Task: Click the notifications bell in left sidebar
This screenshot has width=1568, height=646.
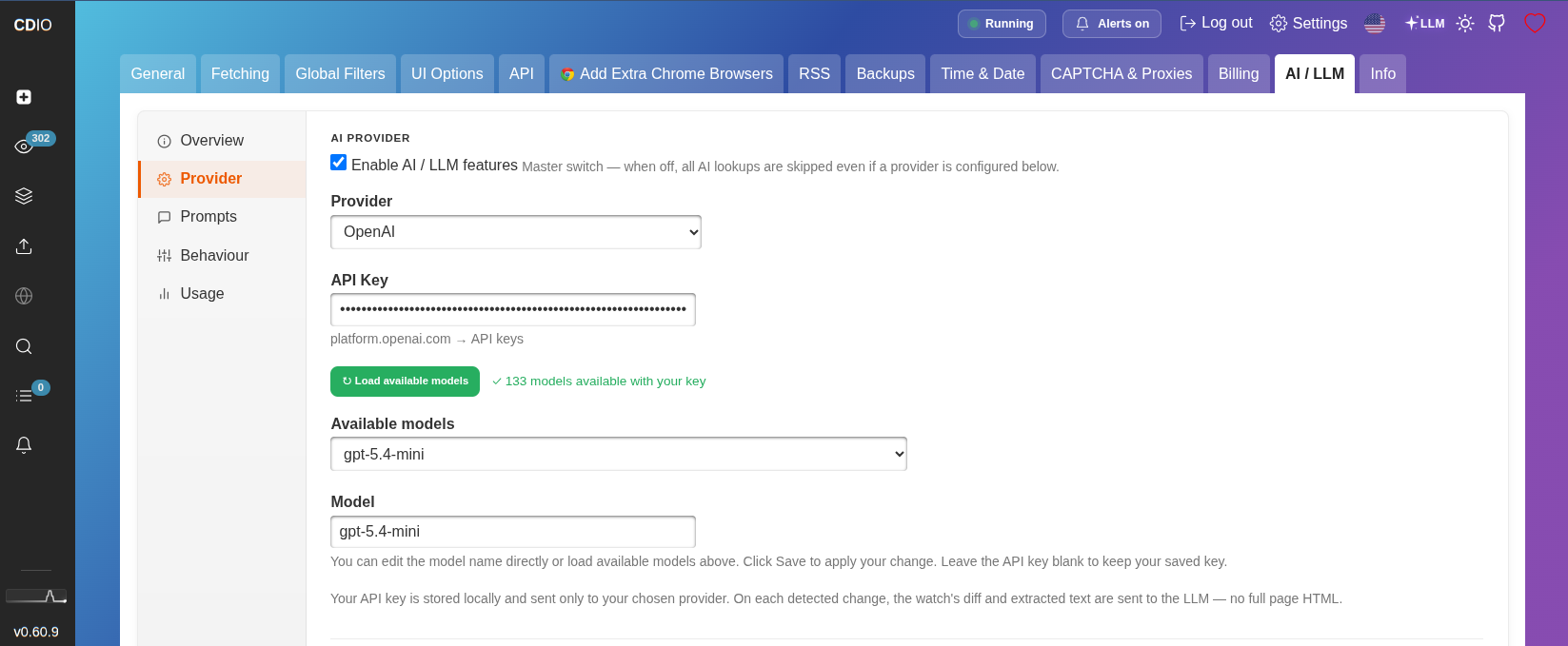Action: point(24,445)
